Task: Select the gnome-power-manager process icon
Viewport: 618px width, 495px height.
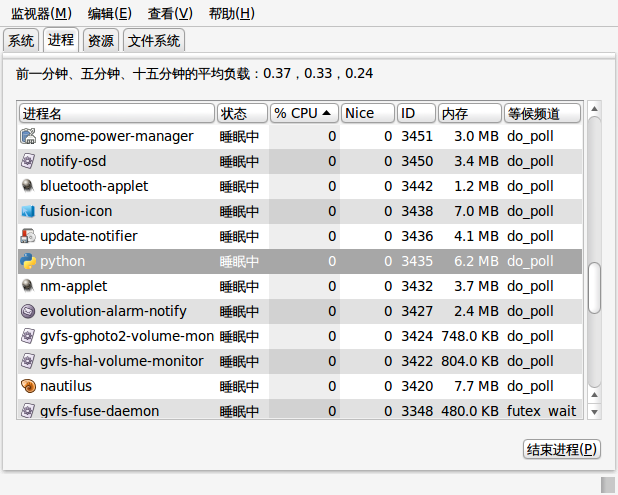Action: [28, 136]
